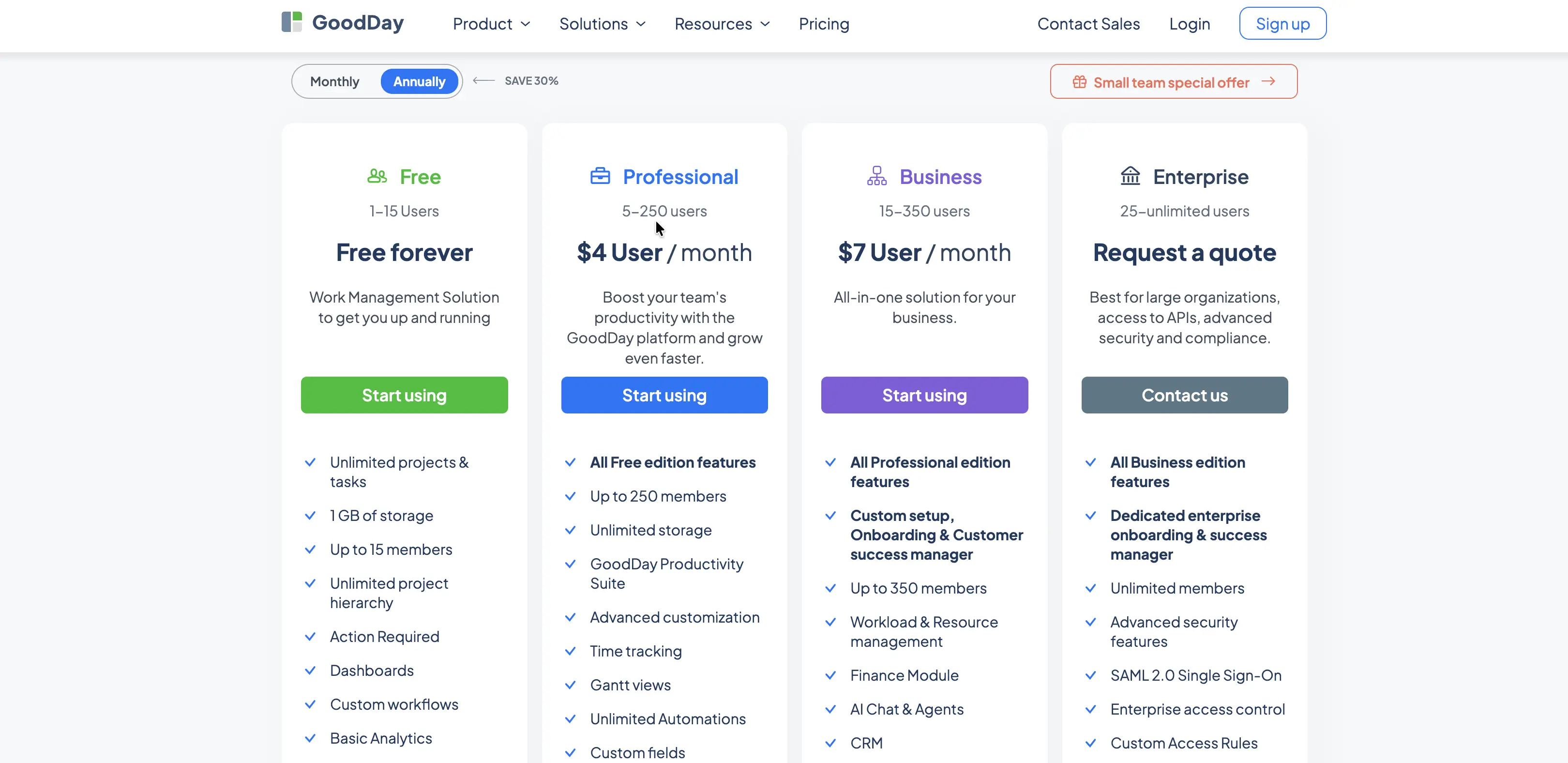Click the Business plan title
This screenshot has width=1568, height=763.
pyautogui.click(x=940, y=177)
